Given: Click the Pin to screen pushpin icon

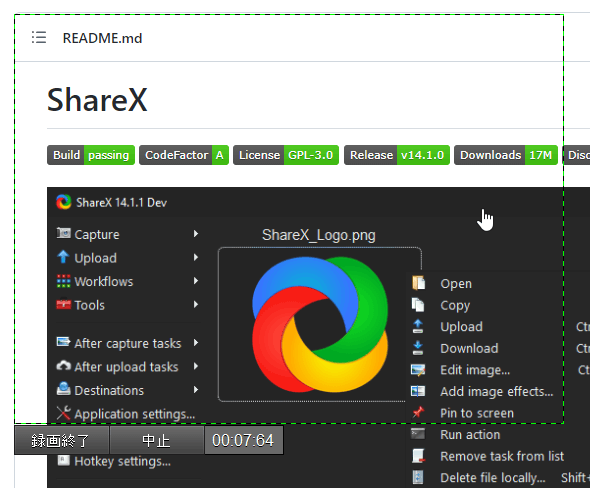Looking at the screenshot, I should [418, 412].
